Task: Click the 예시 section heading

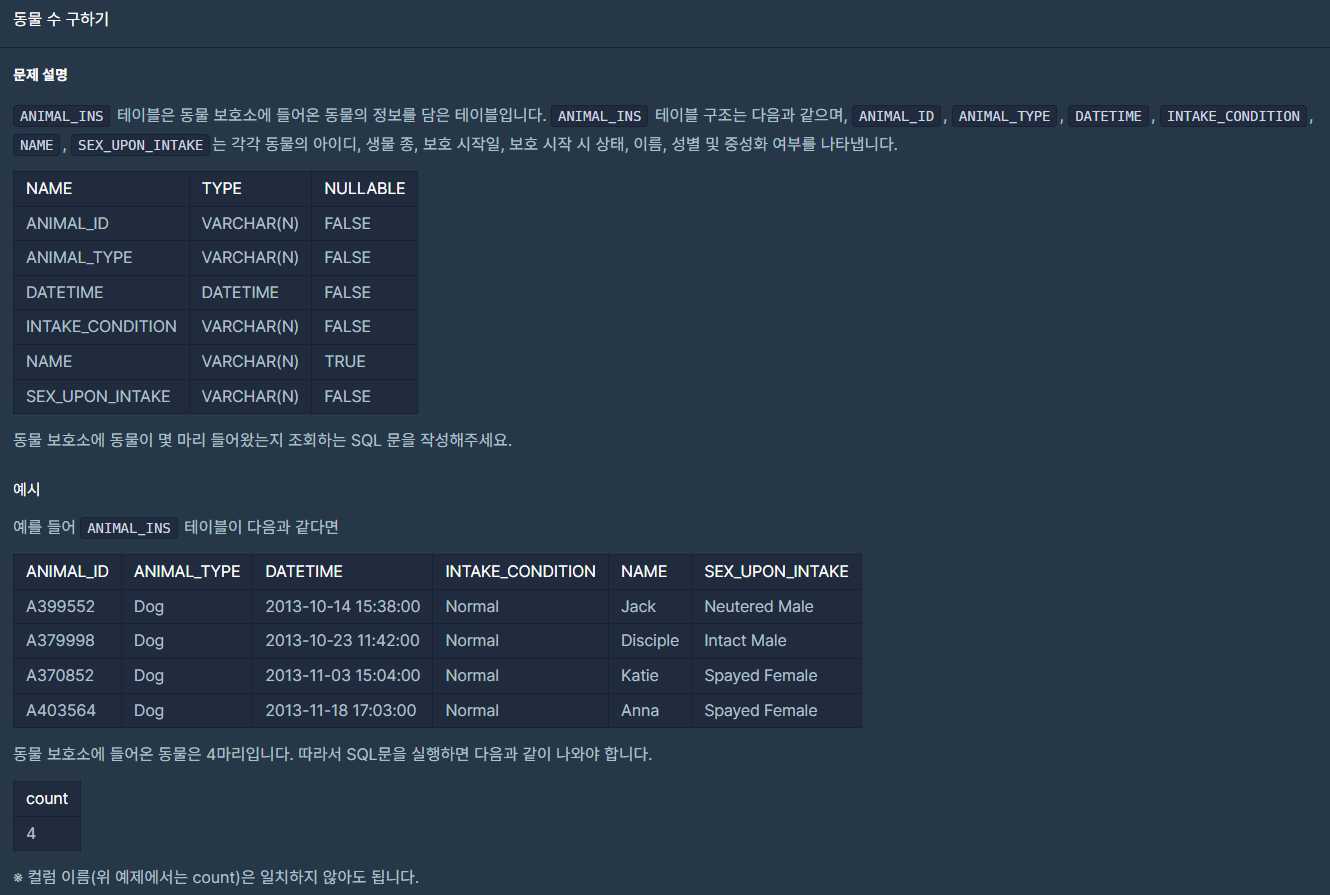Action: 26,489
